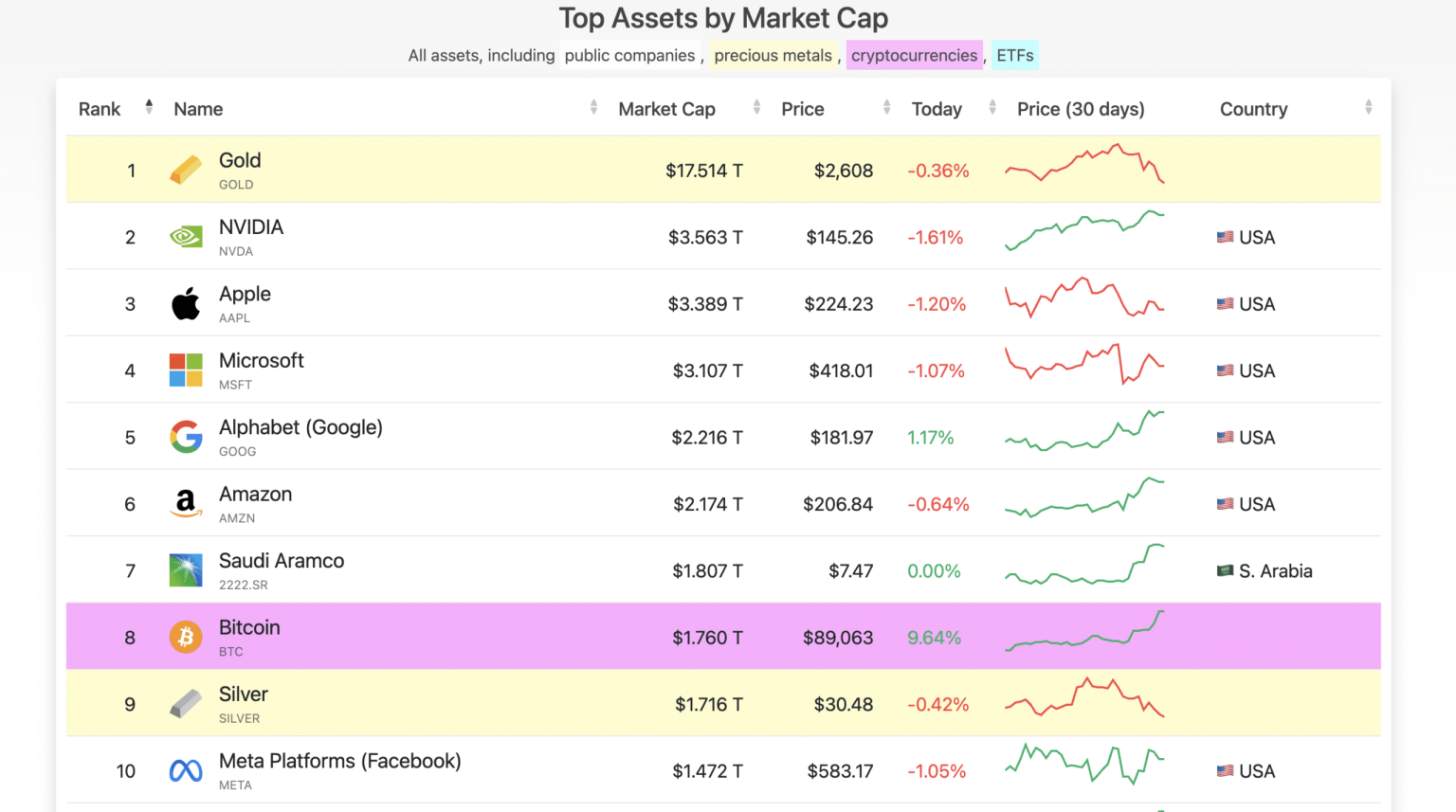Click the Meta infinity logo
This screenshot has width=1456, height=812.
click(186, 771)
